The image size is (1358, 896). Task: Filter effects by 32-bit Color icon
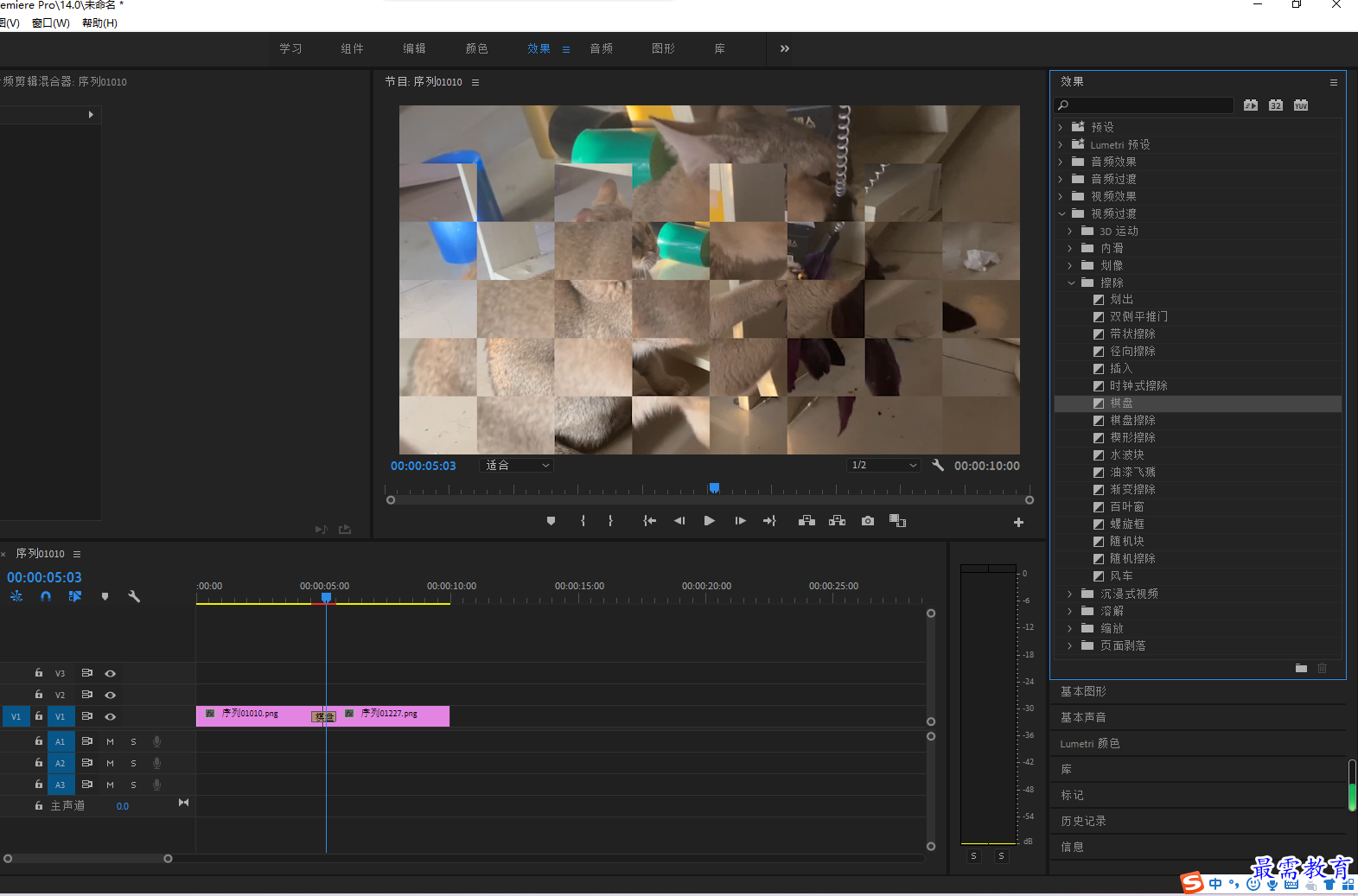click(1276, 105)
